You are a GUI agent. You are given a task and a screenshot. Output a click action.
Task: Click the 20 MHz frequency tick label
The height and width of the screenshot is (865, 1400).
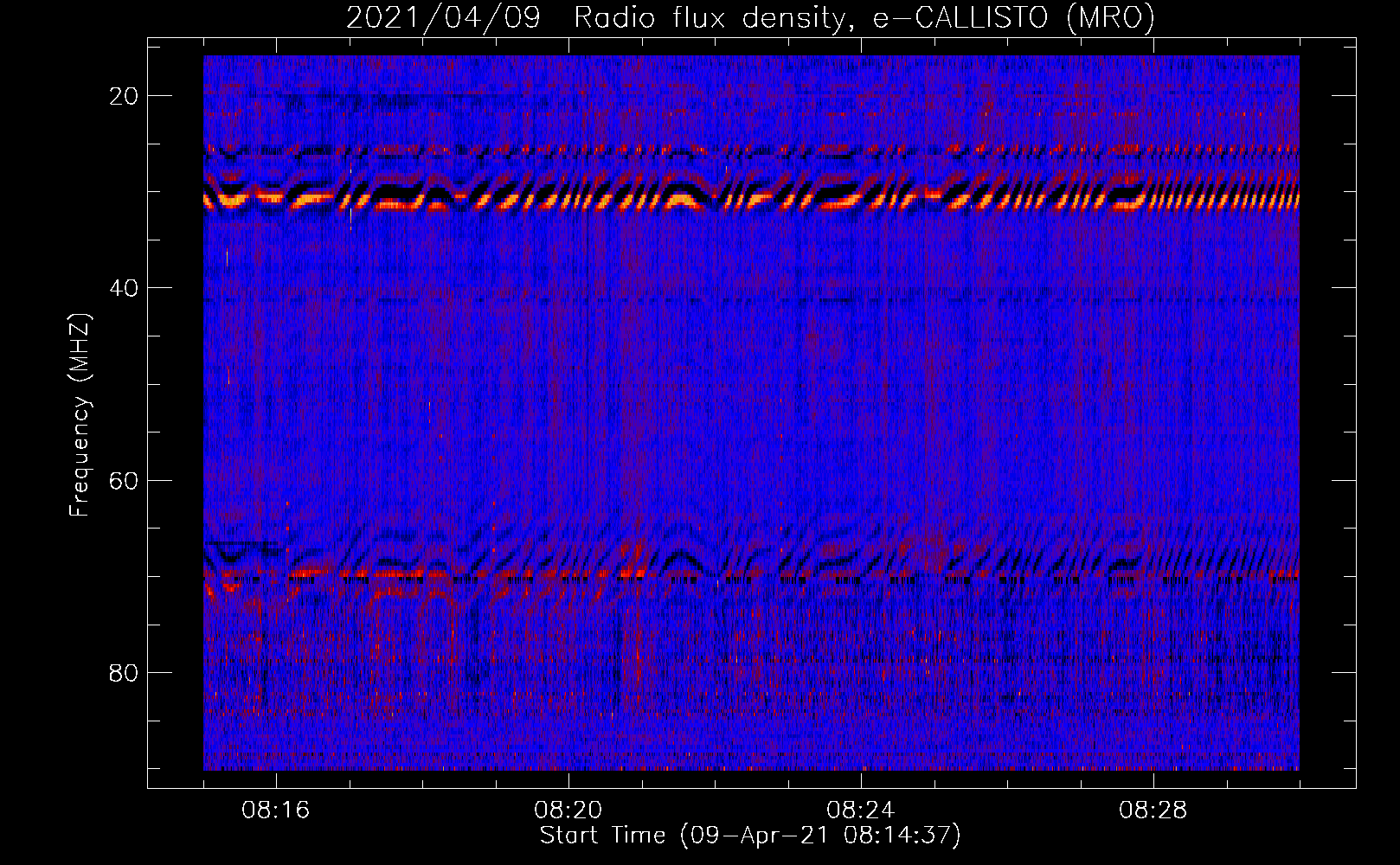coord(124,96)
